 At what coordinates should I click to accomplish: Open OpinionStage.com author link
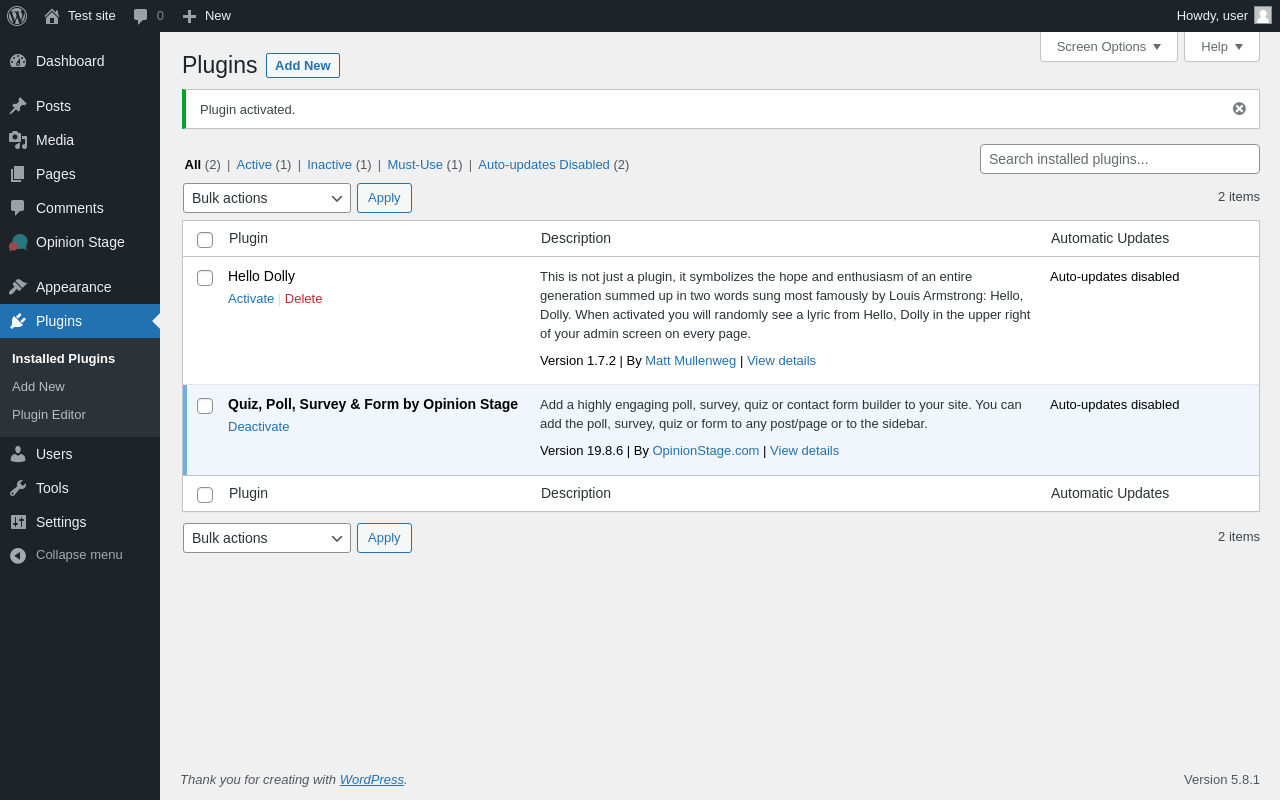coord(706,450)
